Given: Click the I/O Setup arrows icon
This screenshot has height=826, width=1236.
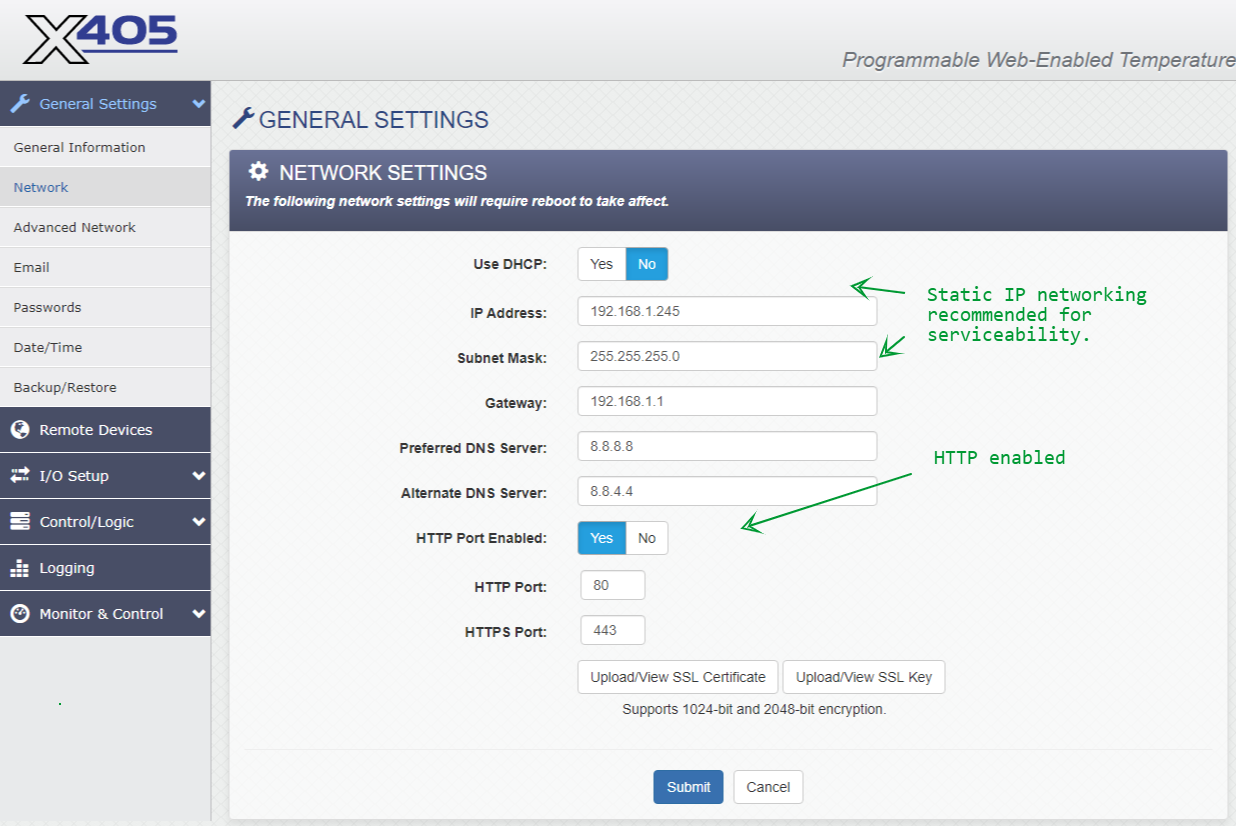Looking at the screenshot, I should (20, 476).
